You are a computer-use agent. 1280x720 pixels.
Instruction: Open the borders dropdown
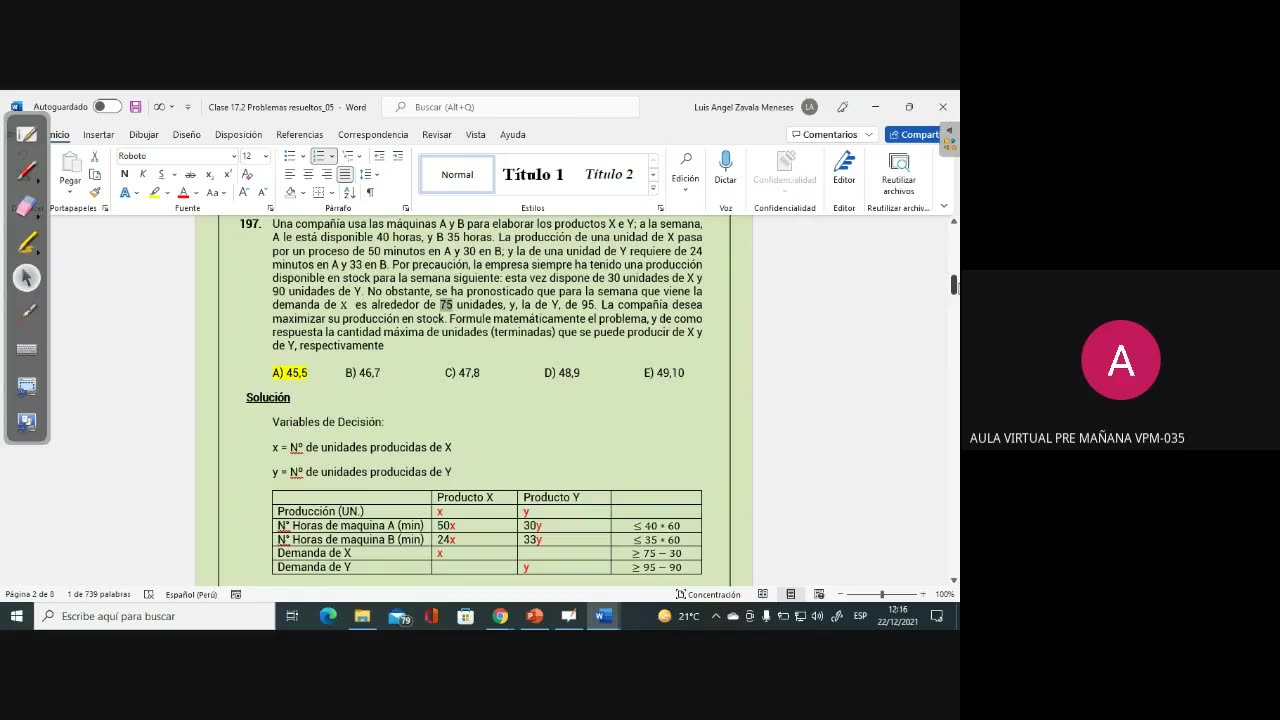pyautogui.click(x=333, y=192)
